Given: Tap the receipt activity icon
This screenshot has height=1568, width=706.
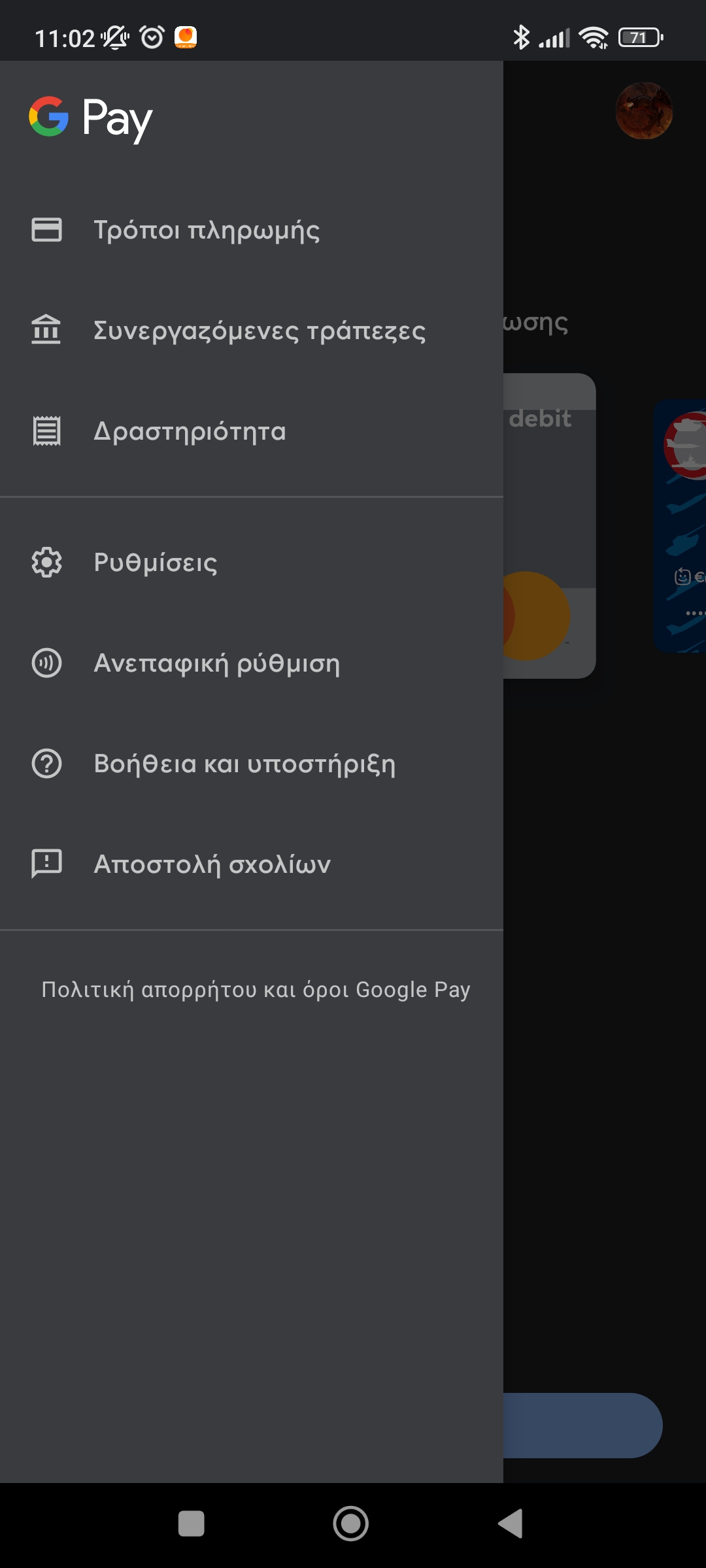Looking at the screenshot, I should (46, 431).
